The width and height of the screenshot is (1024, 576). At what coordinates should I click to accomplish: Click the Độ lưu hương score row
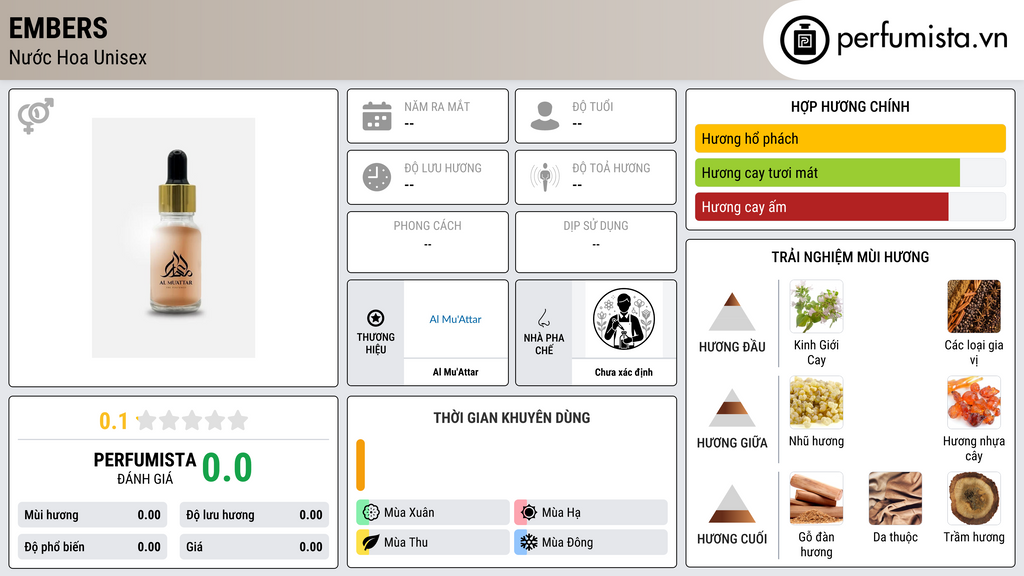[x=254, y=515]
